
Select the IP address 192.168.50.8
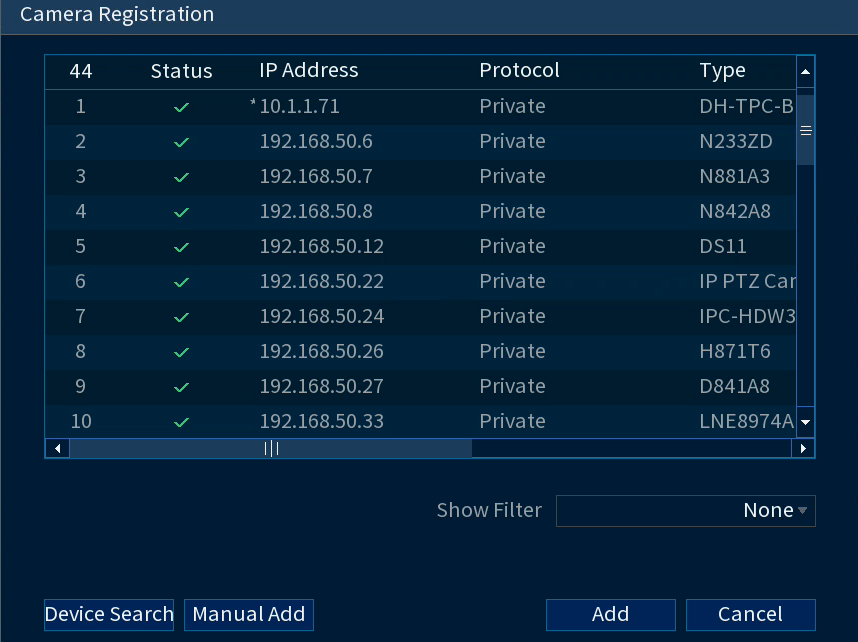[x=316, y=211]
